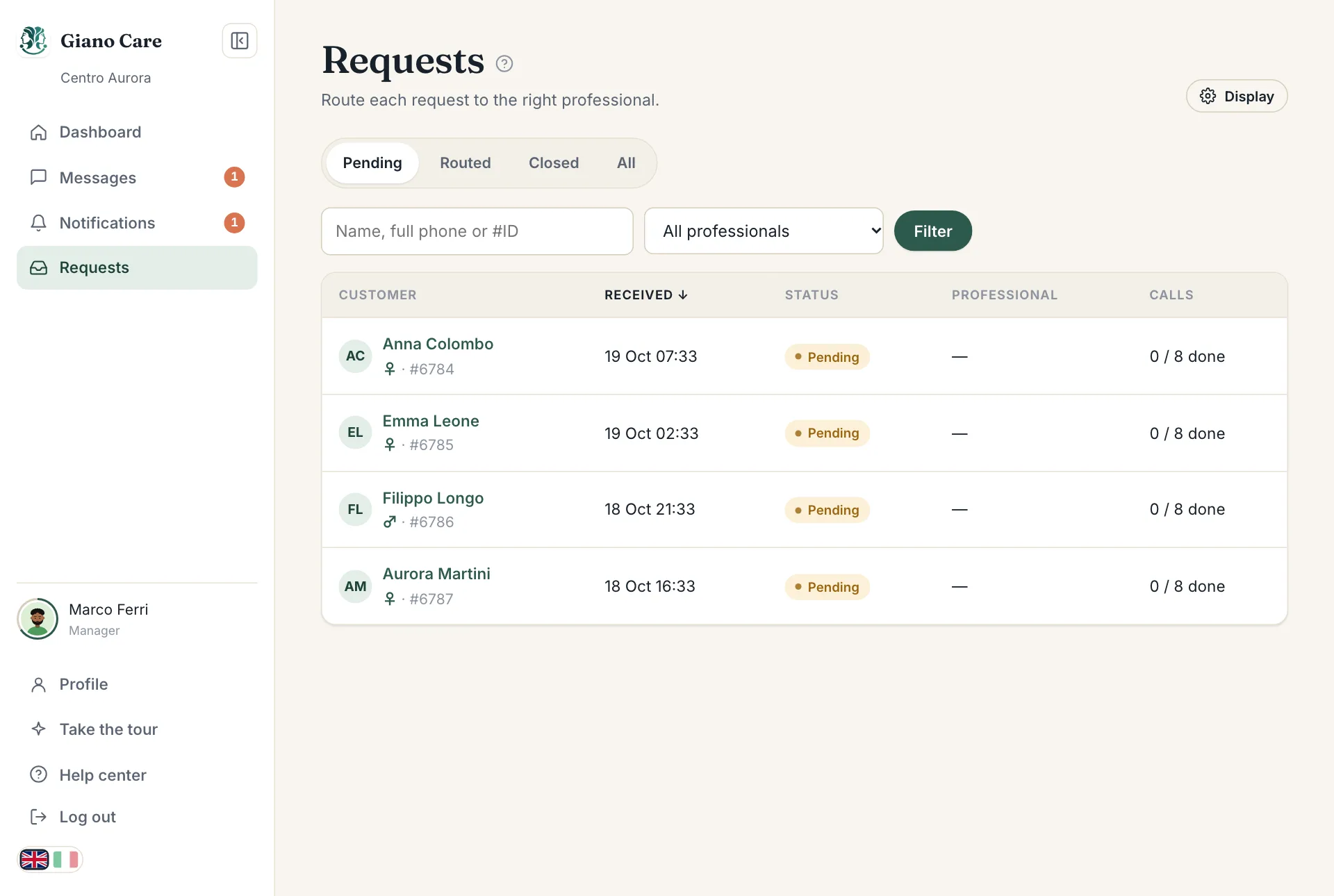Click the male symbol beside #6786
The height and width of the screenshot is (896, 1334).
point(390,522)
